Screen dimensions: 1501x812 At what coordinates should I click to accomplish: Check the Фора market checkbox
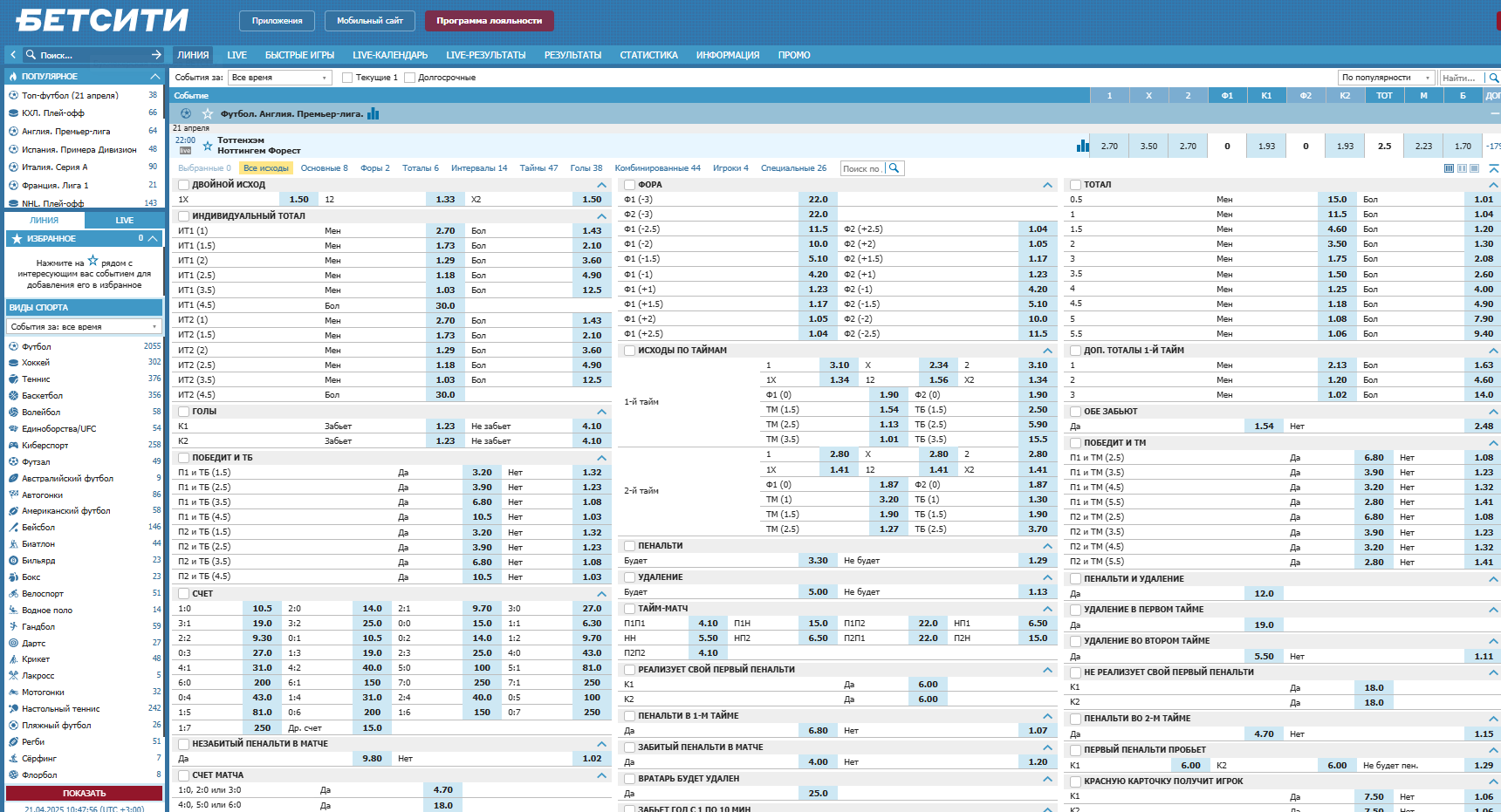tap(629, 185)
